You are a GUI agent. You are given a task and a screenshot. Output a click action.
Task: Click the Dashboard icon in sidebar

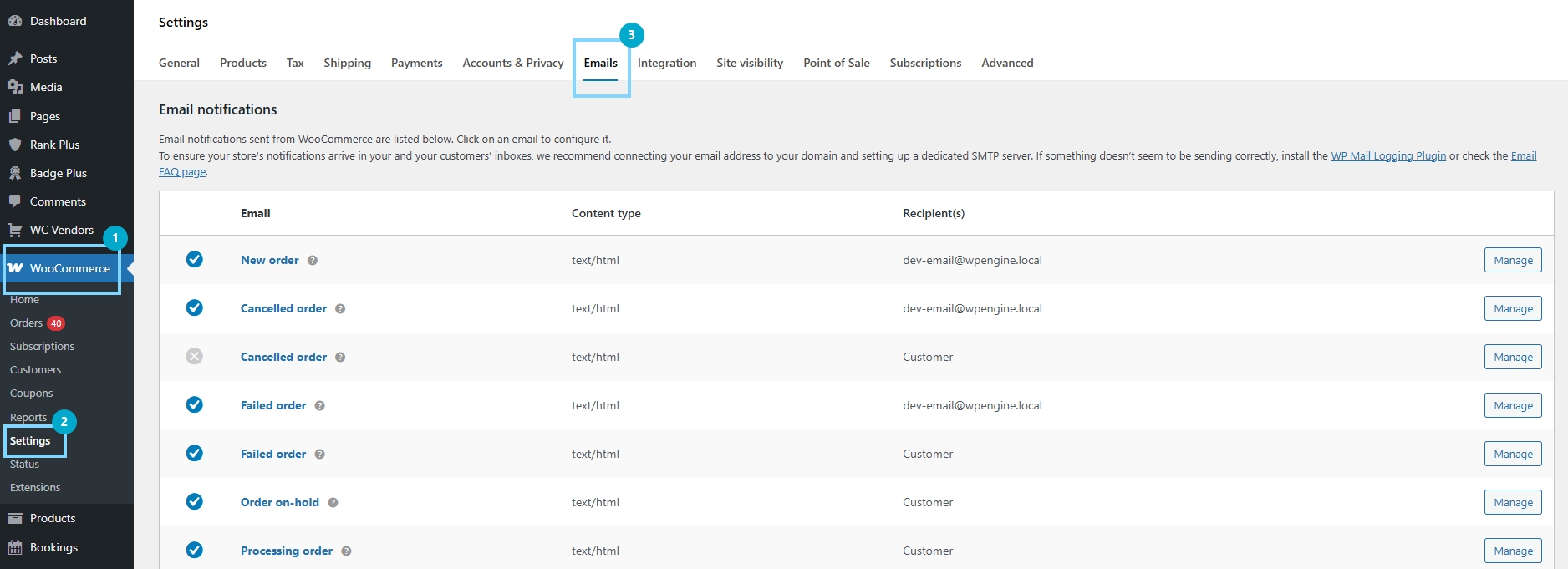[15, 21]
